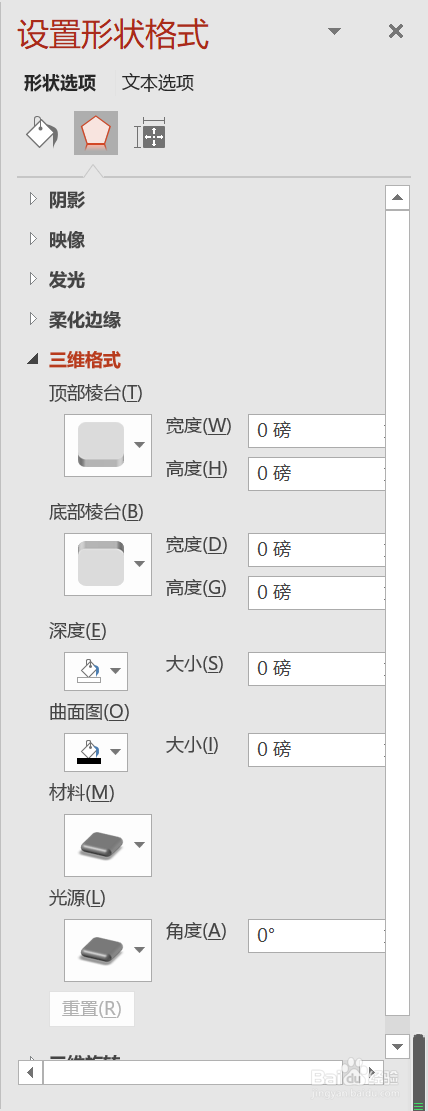Click the 重置 reset button
Image resolution: width=428 pixels, height=1111 pixels.
pyautogui.click(x=91, y=1009)
